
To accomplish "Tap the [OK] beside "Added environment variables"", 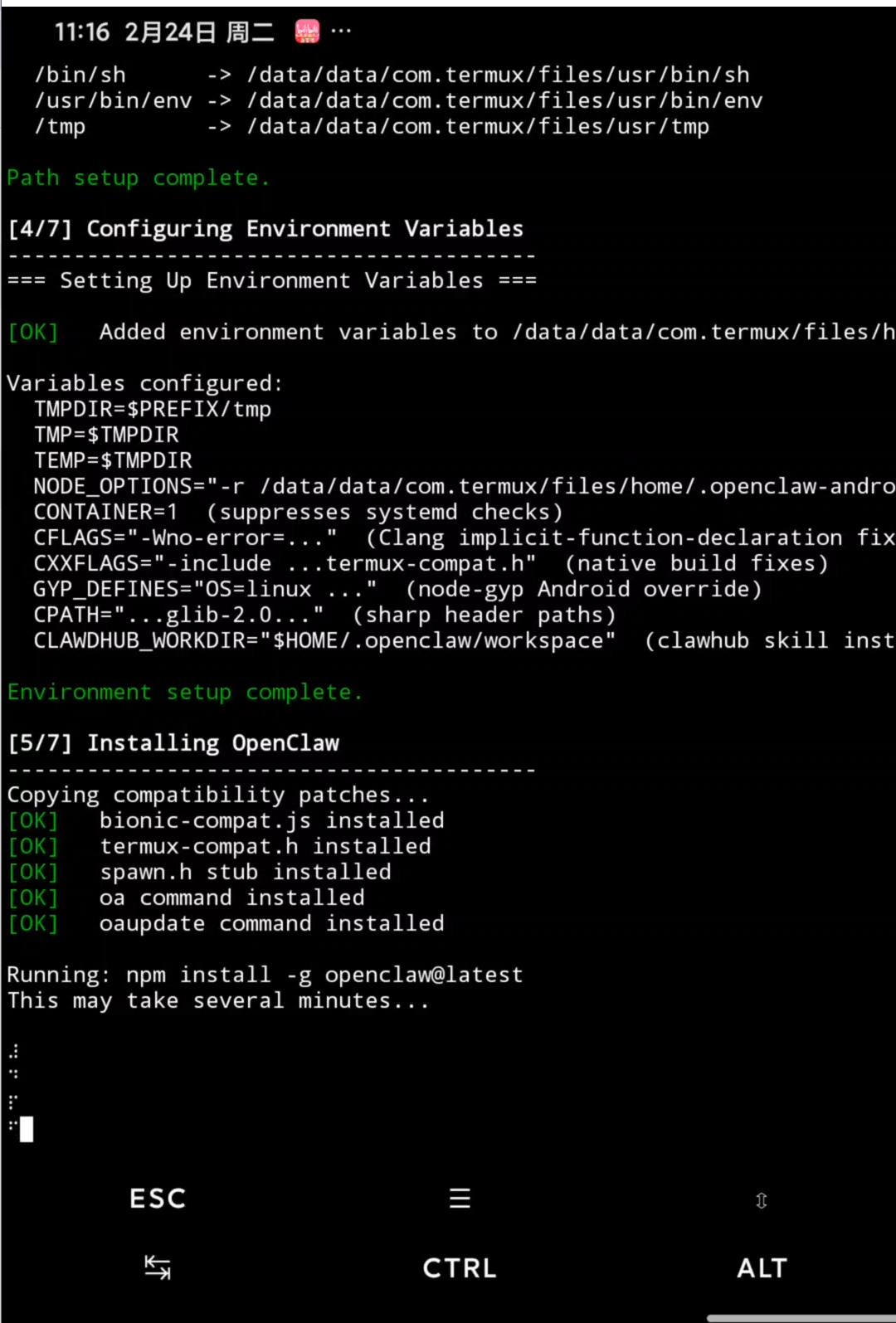I will [x=33, y=333].
